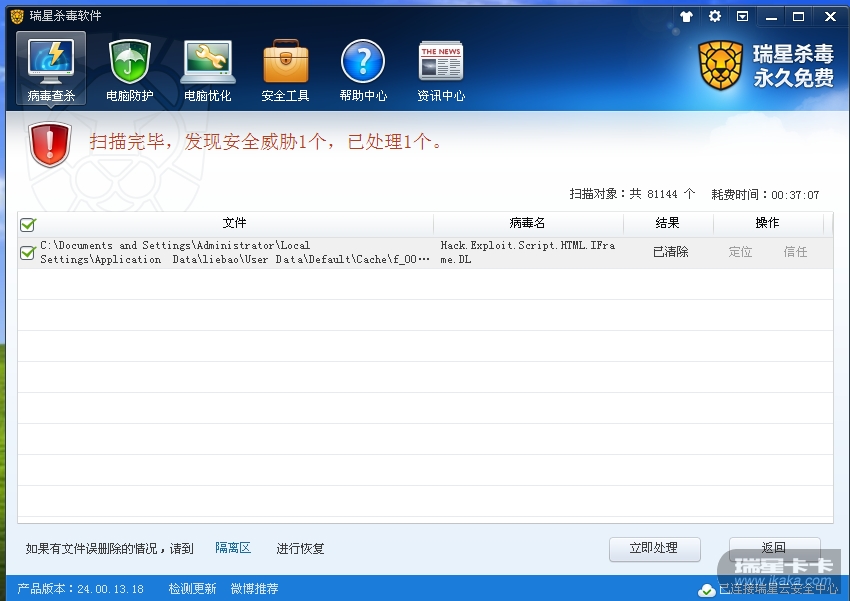Click the small lion icon in title bar
This screenshot has width=850, height=601.
point(17,16)
